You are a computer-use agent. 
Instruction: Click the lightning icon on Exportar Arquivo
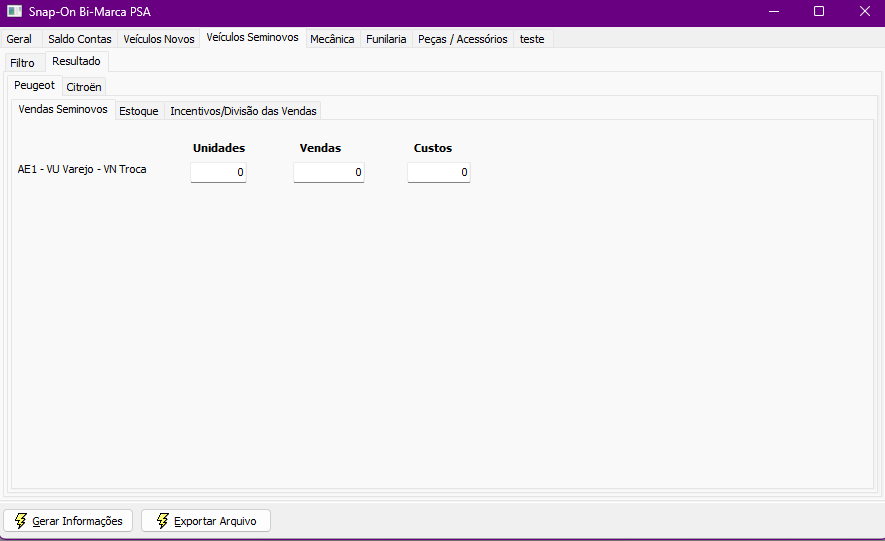point(163,521)
